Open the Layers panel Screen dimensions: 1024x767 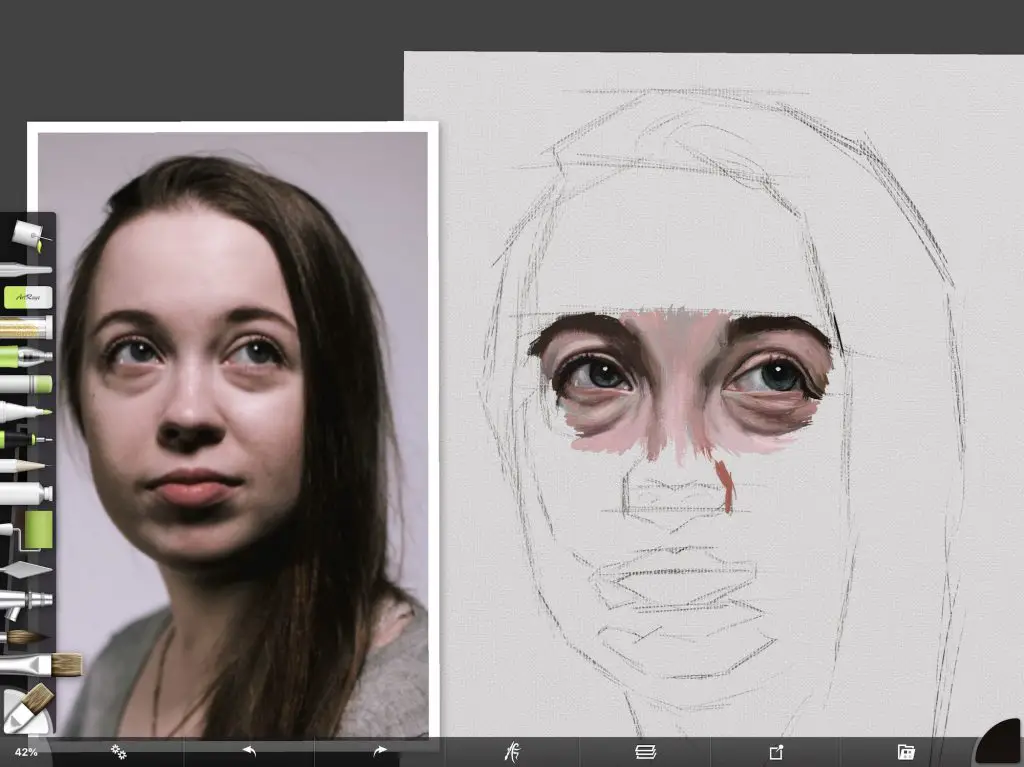click(645, 752)
